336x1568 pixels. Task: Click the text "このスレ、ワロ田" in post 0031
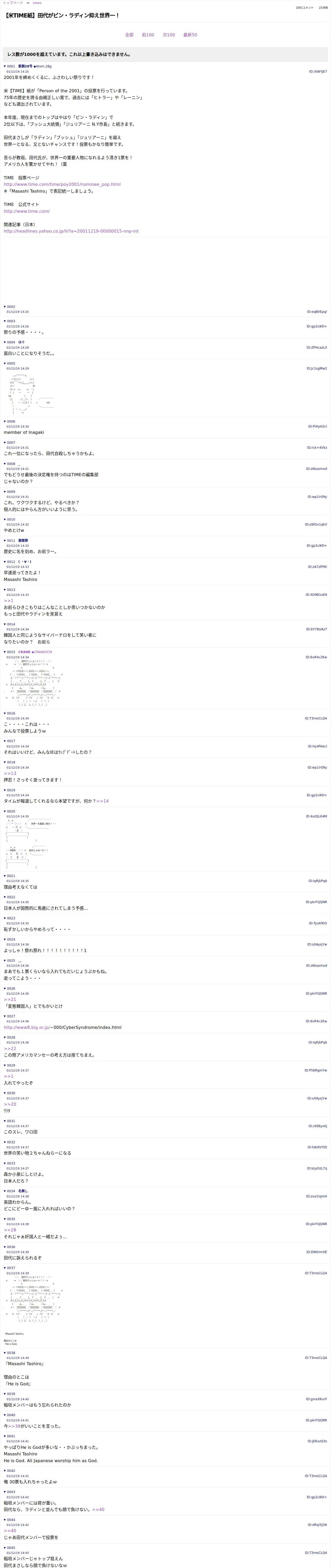[x=21, y=1132]
